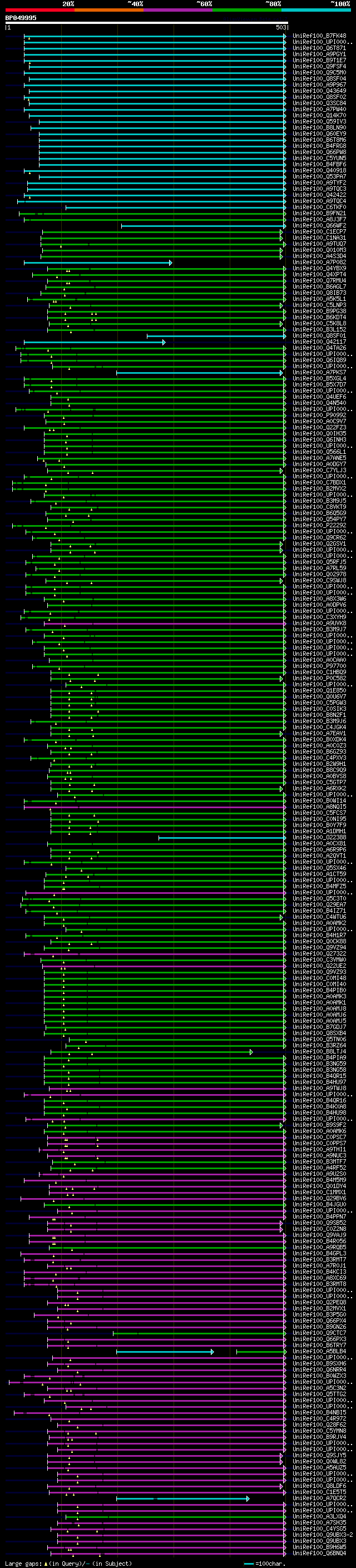Click the 503 query length label
The height and width of the screenshot is (1568, 356).
(x=280, y=27)
